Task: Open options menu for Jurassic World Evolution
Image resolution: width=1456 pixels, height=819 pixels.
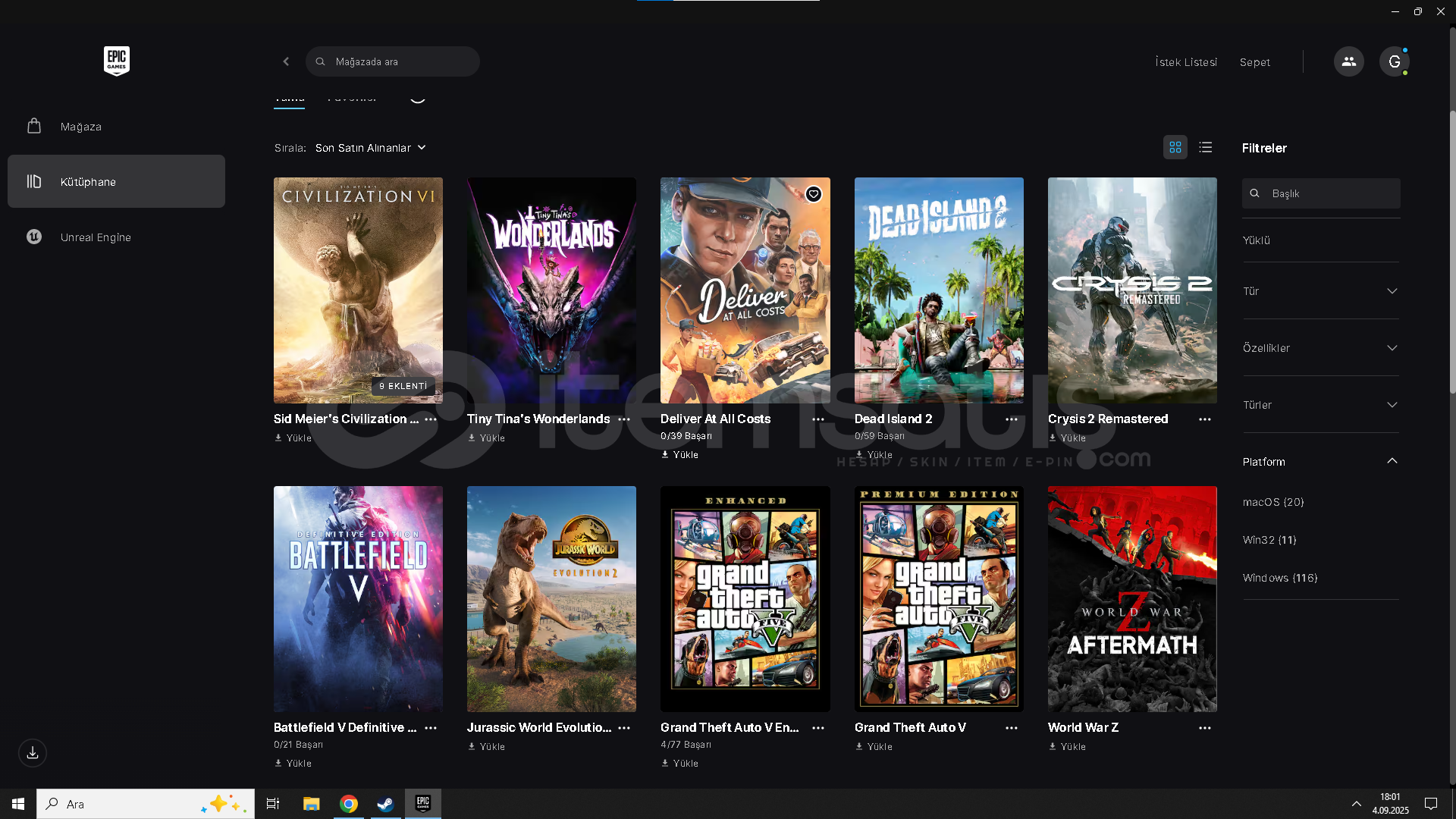Action: (x=624, y=728)
